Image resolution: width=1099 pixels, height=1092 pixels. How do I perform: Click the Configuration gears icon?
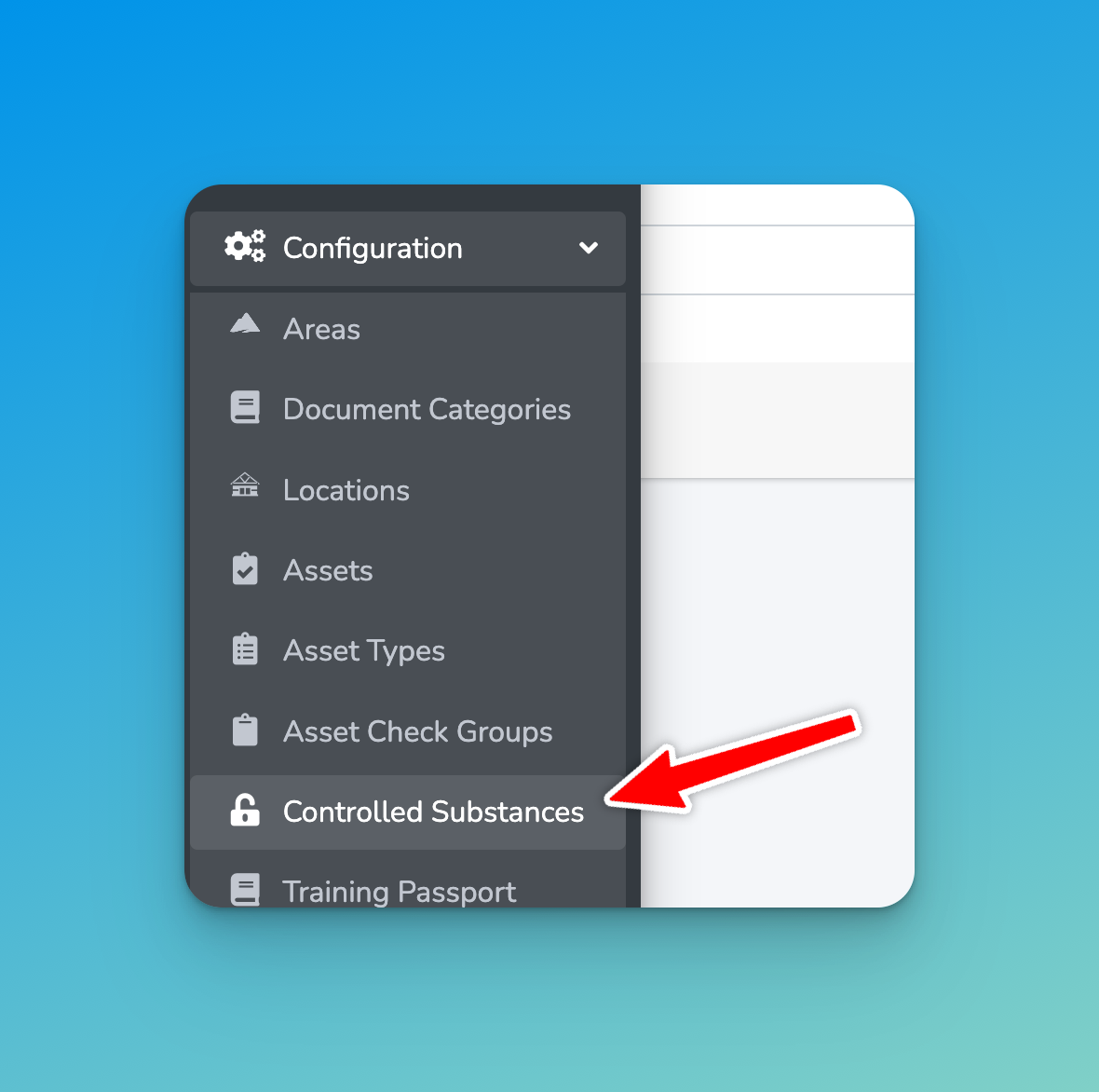245,247
